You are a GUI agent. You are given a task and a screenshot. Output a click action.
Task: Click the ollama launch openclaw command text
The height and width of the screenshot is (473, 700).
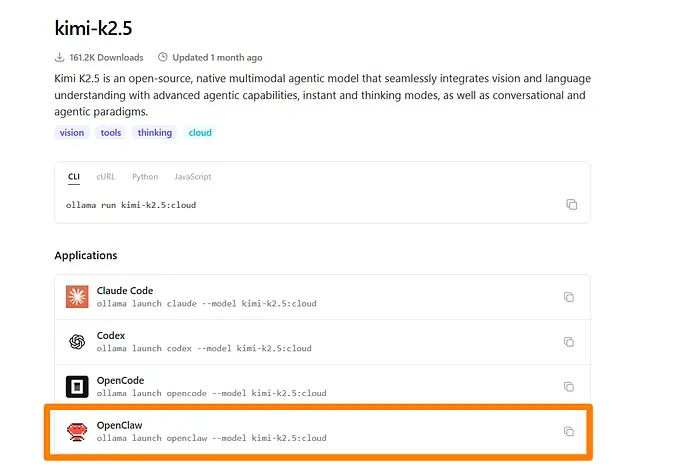[212, 438]
